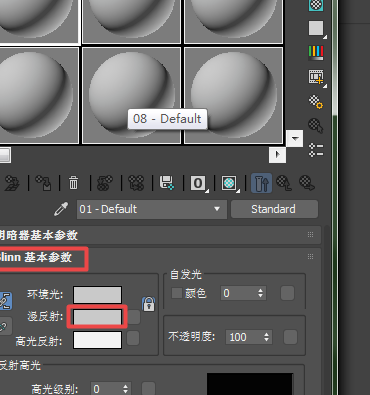Collapse the 明暗器基本参数 rollout
This screenshot has width=370, height=395.
160,235
